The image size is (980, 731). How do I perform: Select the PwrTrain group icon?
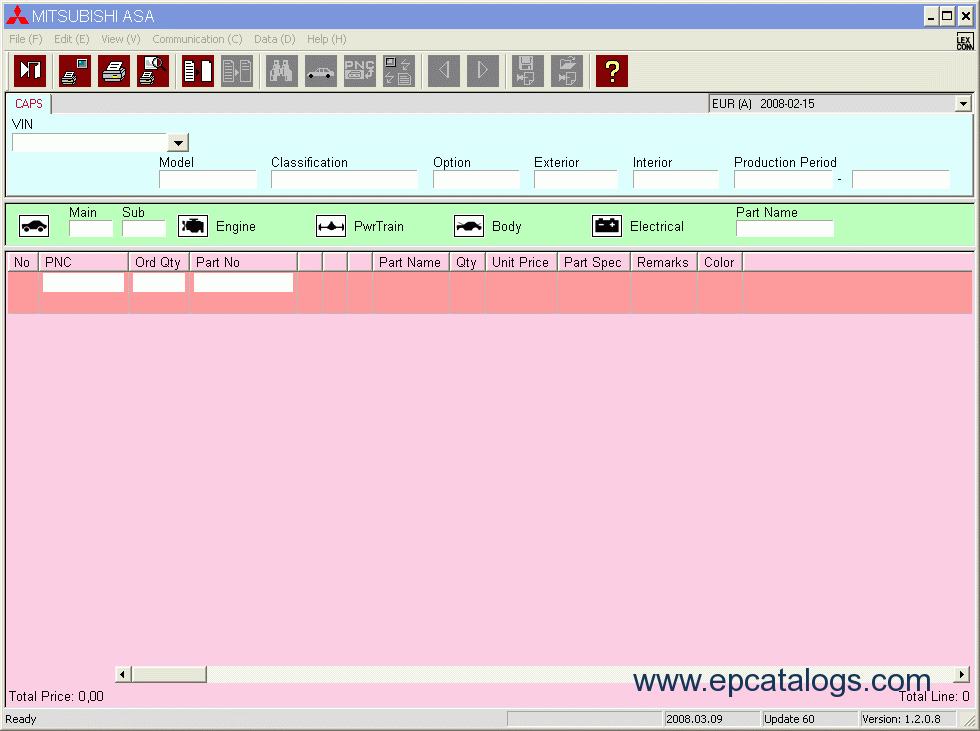pos(331,226)
